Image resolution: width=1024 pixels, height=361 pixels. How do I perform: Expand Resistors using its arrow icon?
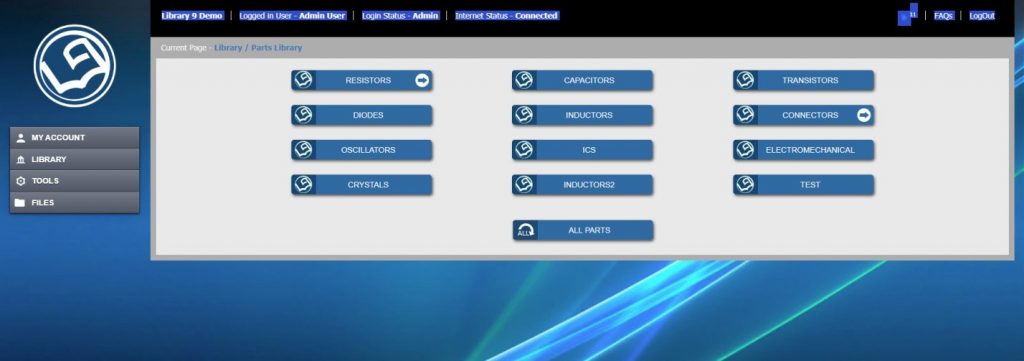pos(422,80)
